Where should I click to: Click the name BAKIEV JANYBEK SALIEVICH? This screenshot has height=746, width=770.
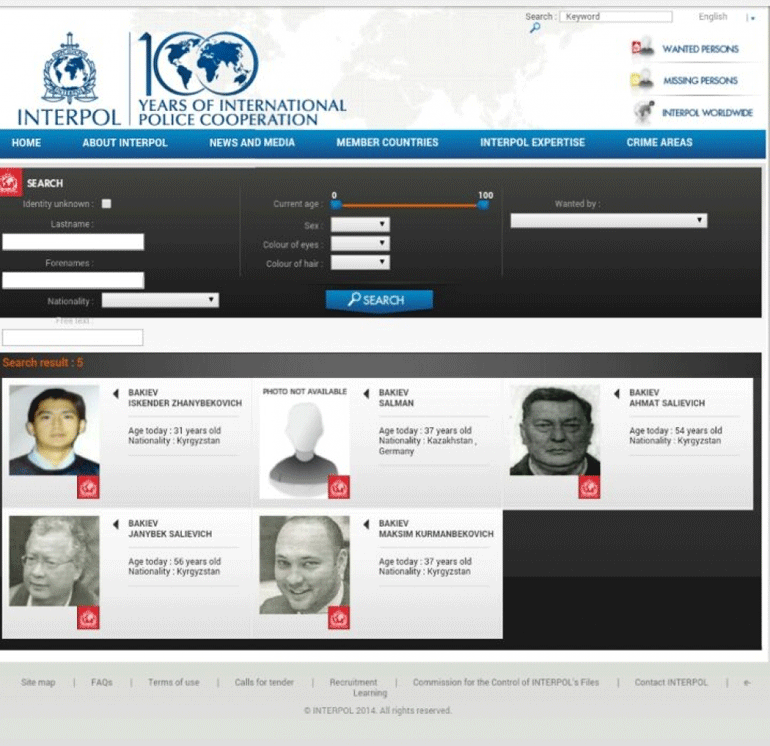click(x=170, y=528)
